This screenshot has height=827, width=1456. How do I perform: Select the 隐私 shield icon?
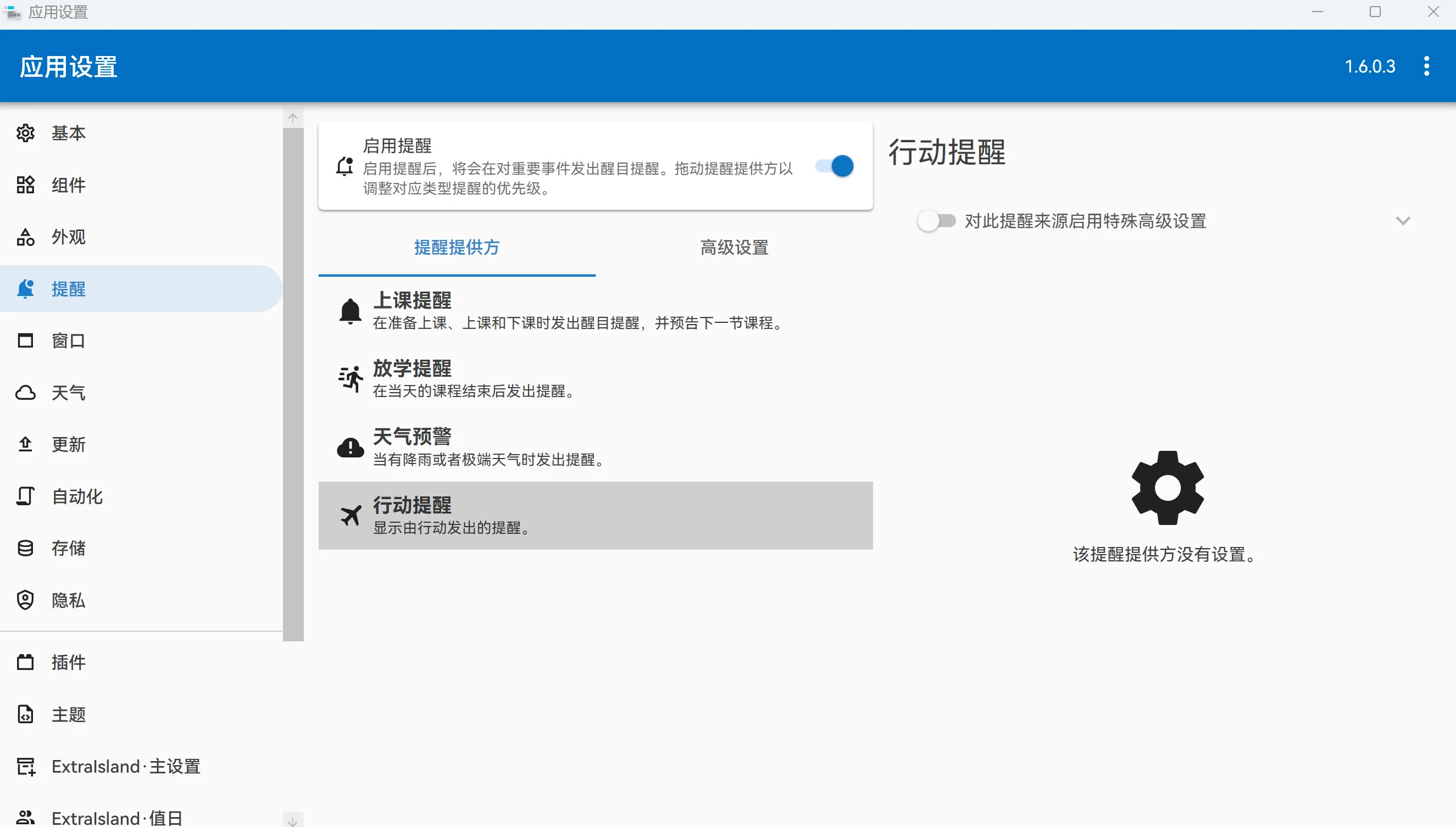[x=26, y=600]
